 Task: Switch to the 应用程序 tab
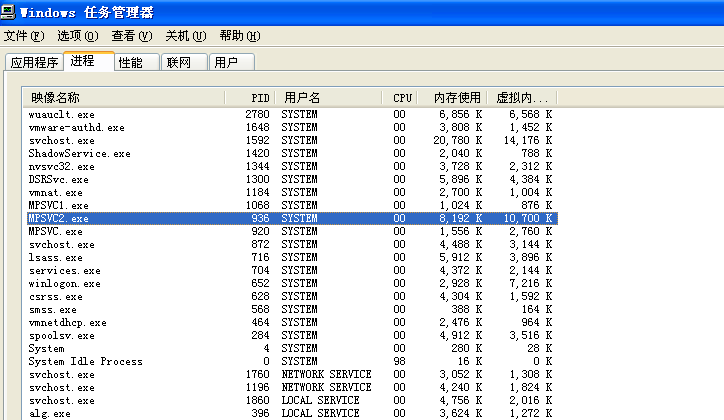tap(33, 63)
